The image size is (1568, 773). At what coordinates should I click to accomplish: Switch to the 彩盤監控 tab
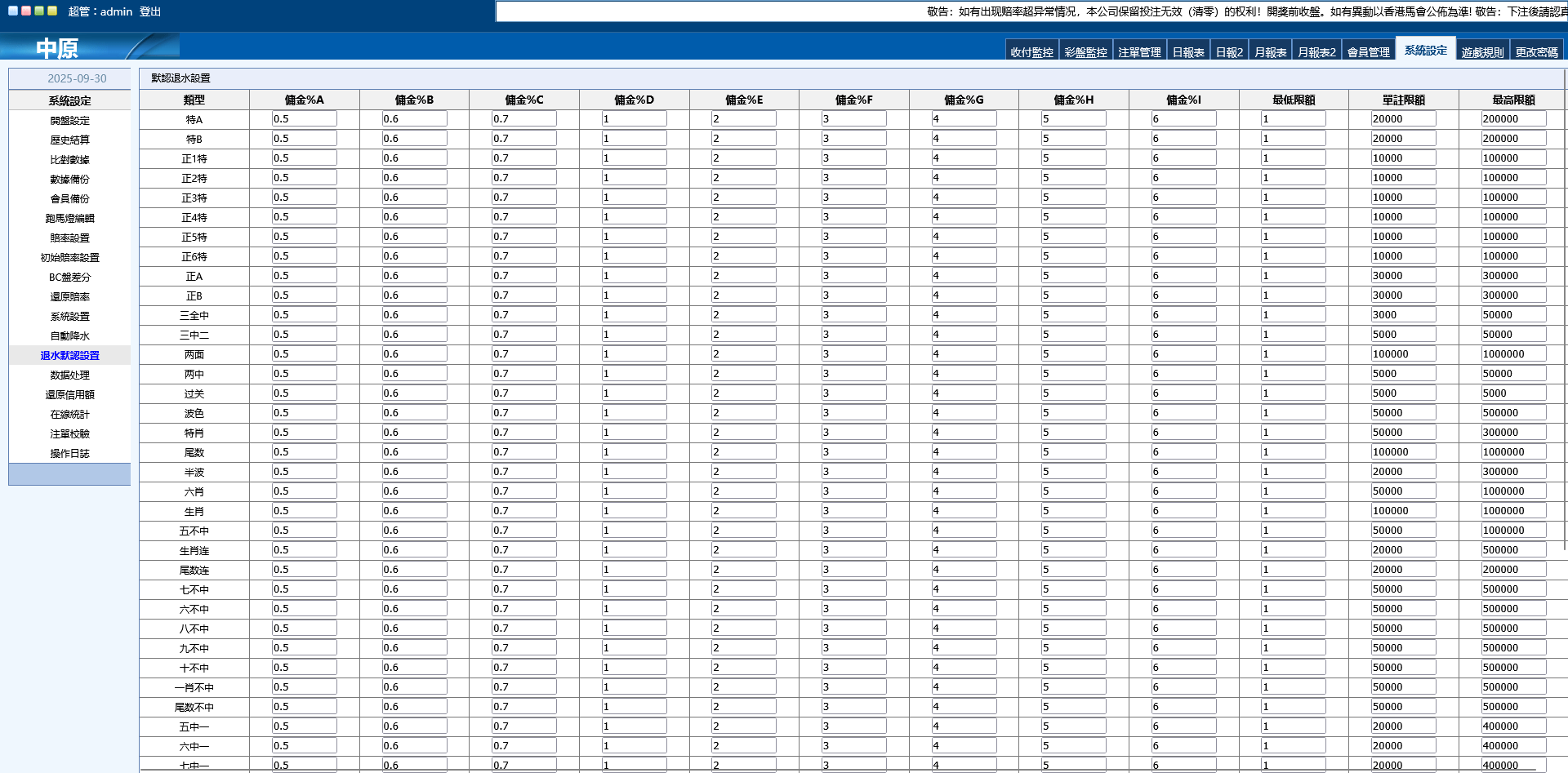(1085, 51)
